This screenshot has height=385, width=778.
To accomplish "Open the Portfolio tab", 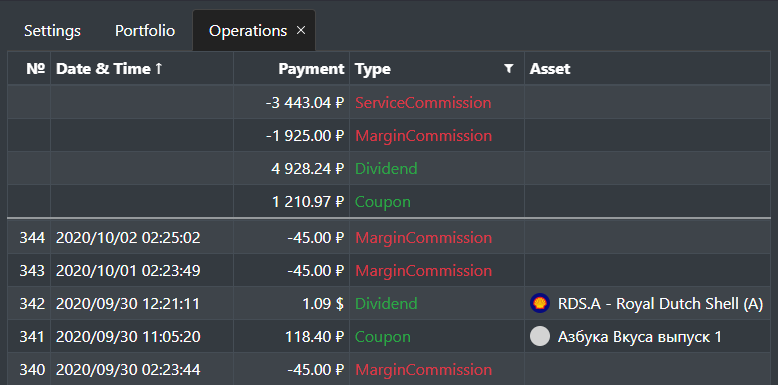I will coord(145,31).
